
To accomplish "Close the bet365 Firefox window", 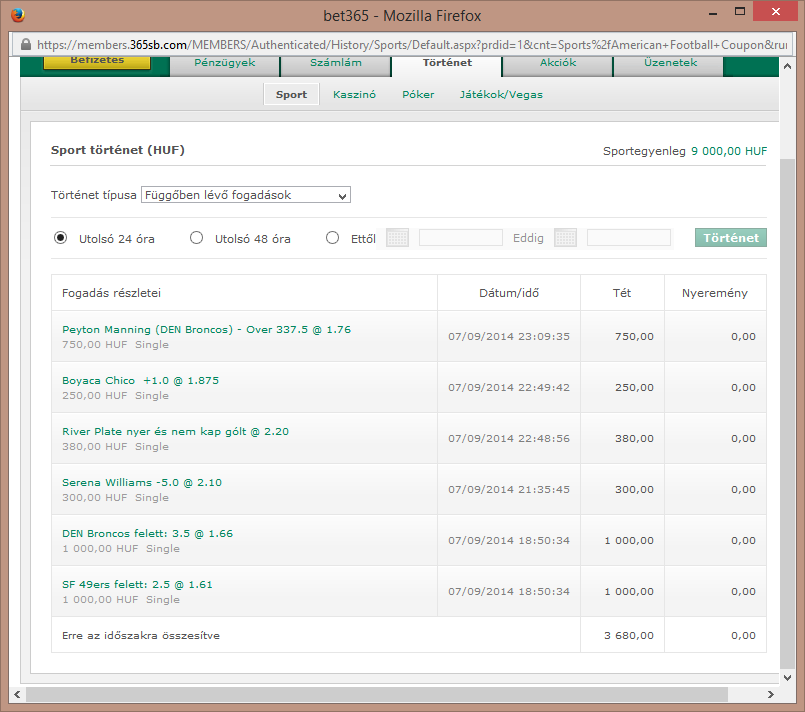I will 775,11.
